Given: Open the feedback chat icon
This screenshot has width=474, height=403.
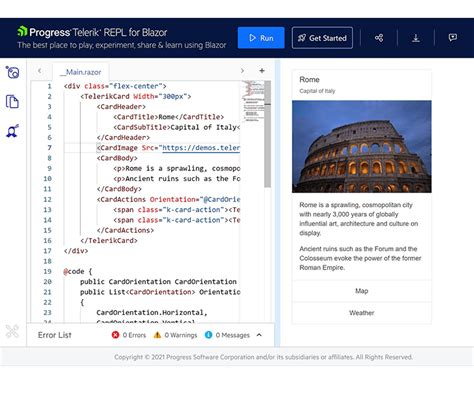Looking at the screenshot, I should [453, 37].
